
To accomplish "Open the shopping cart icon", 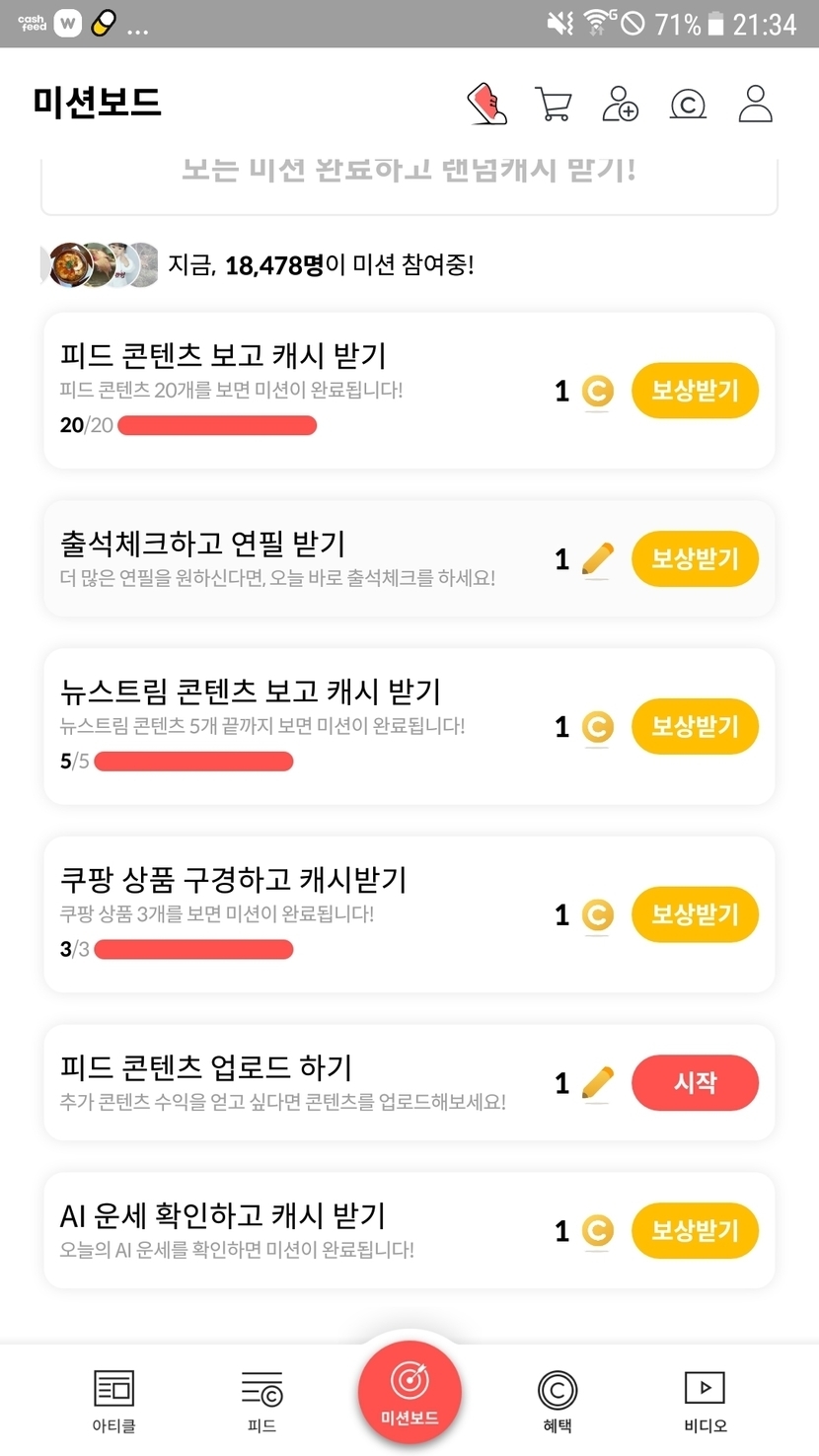I will pyautogui.click(x=553, y=104).
